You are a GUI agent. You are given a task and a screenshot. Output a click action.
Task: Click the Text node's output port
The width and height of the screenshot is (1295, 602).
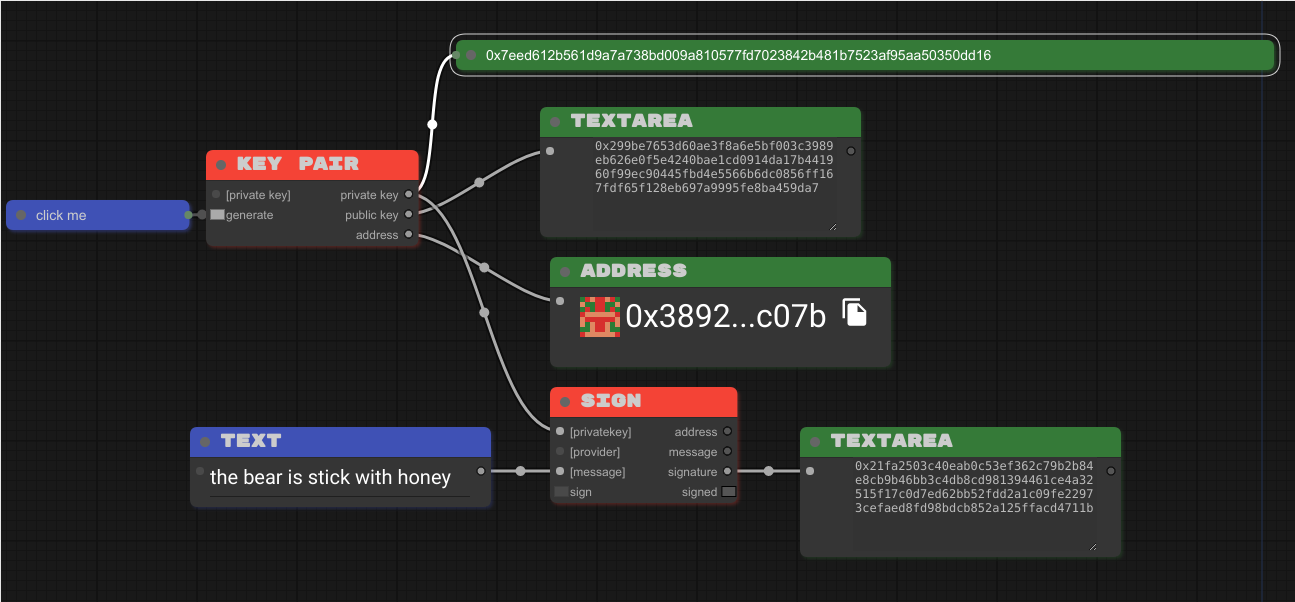[x=481, y=470]
